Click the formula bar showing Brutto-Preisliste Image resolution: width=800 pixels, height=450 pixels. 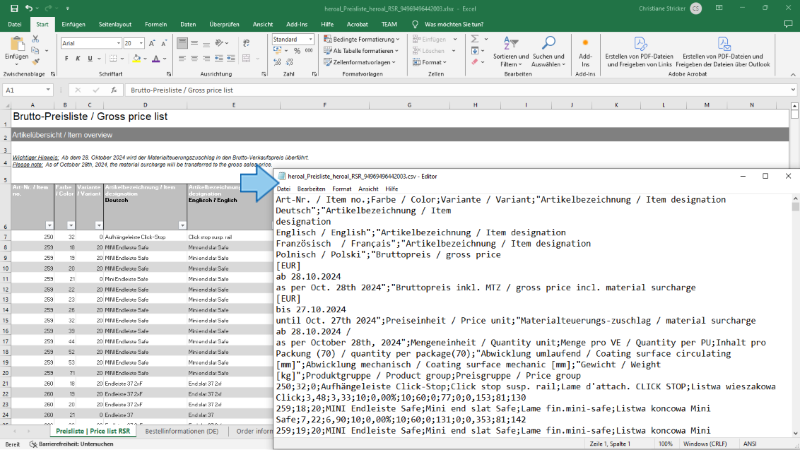(459, 90)
